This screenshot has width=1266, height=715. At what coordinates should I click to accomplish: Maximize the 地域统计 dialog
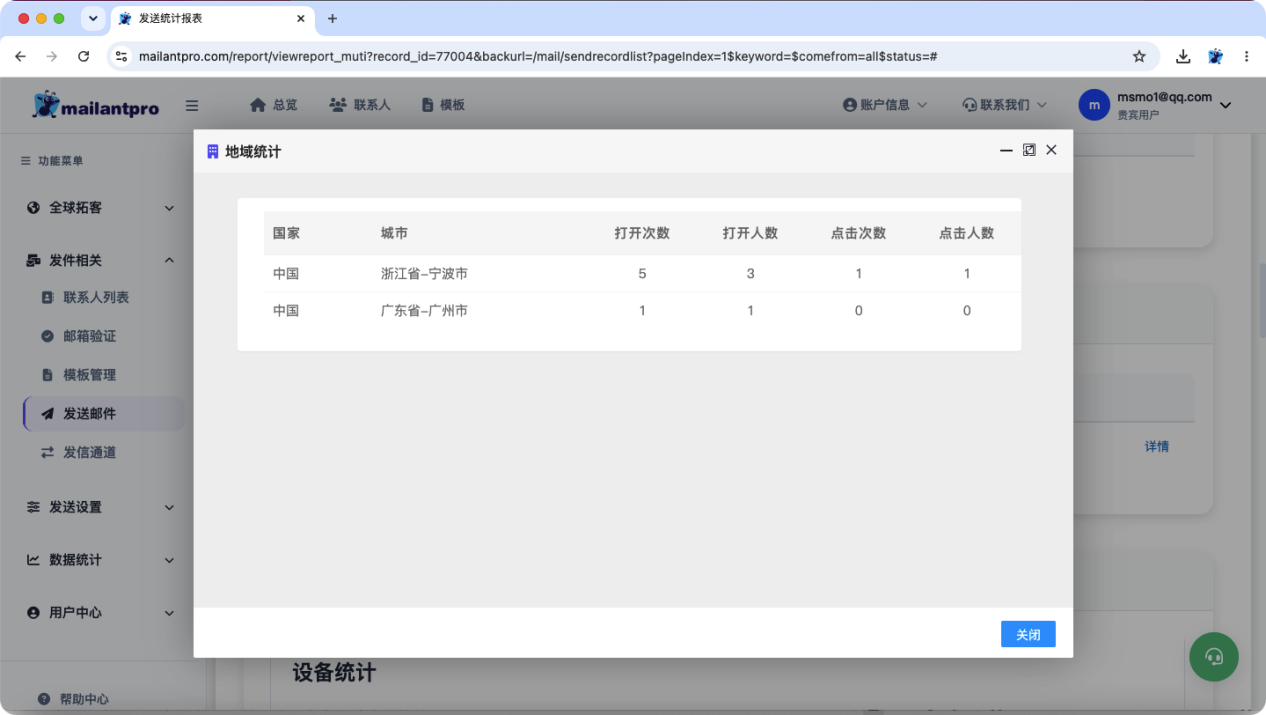point(1029,150)
